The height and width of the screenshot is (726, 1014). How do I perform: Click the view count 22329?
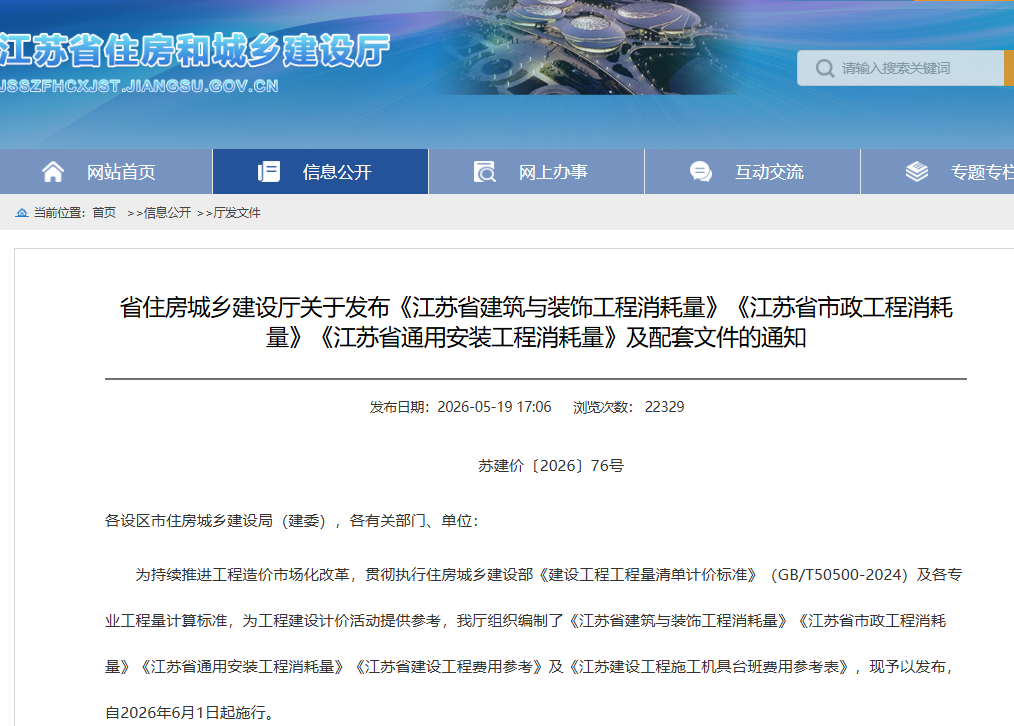pyautogui.click(x=664, y=407)
